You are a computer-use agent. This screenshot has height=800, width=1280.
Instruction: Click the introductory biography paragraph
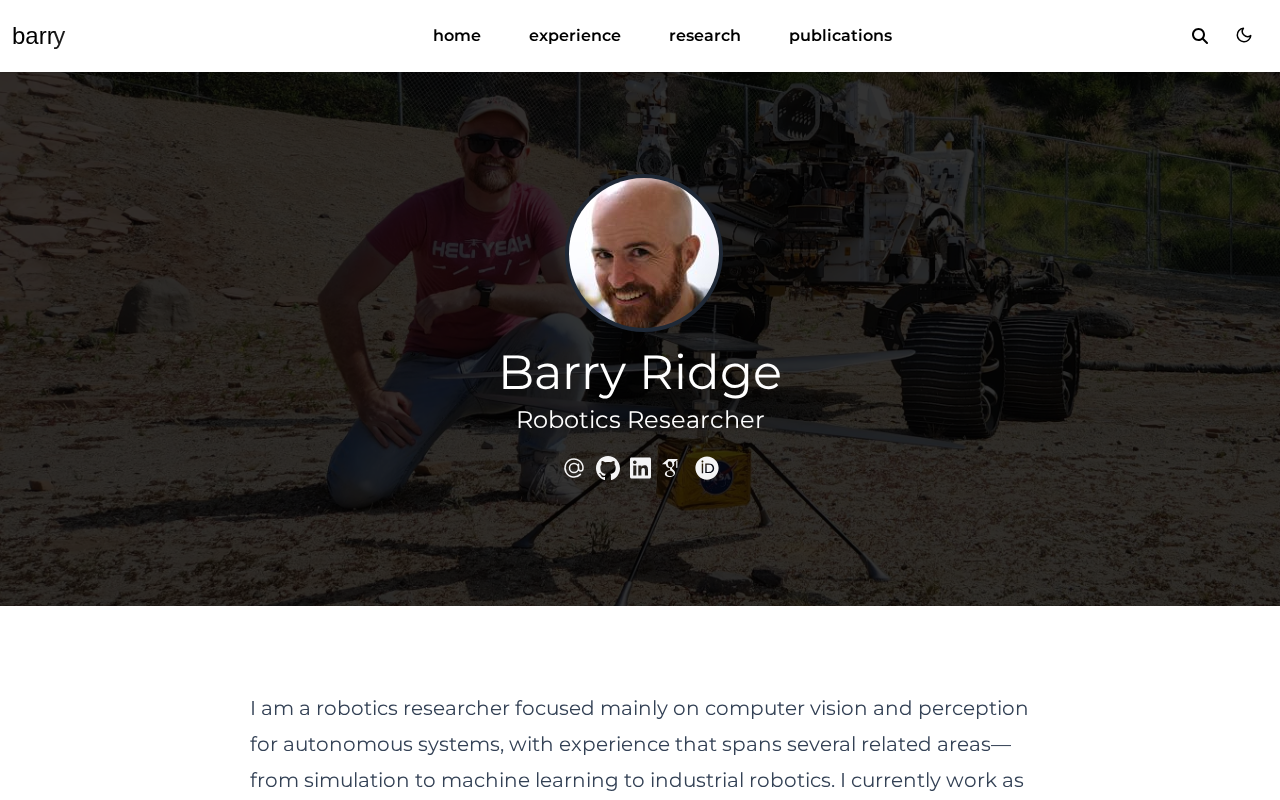(x=640, y=745)
